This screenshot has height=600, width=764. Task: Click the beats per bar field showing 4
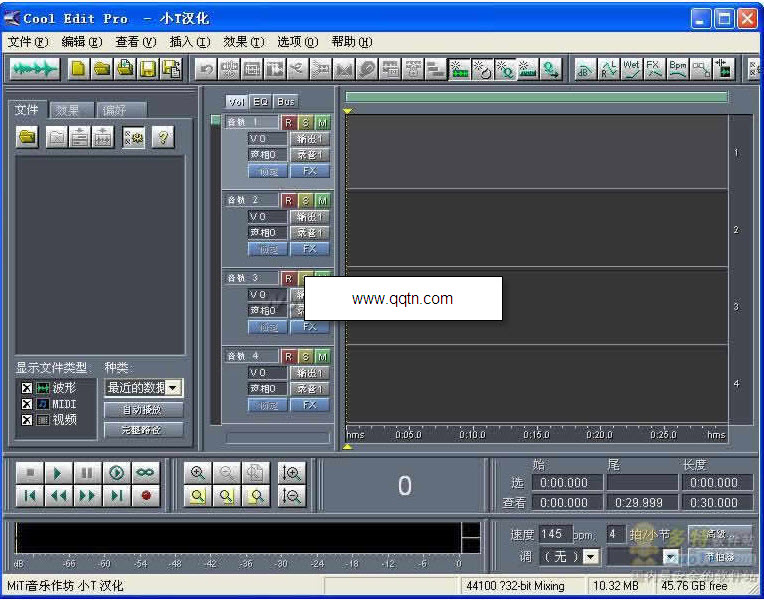point(616,534)
